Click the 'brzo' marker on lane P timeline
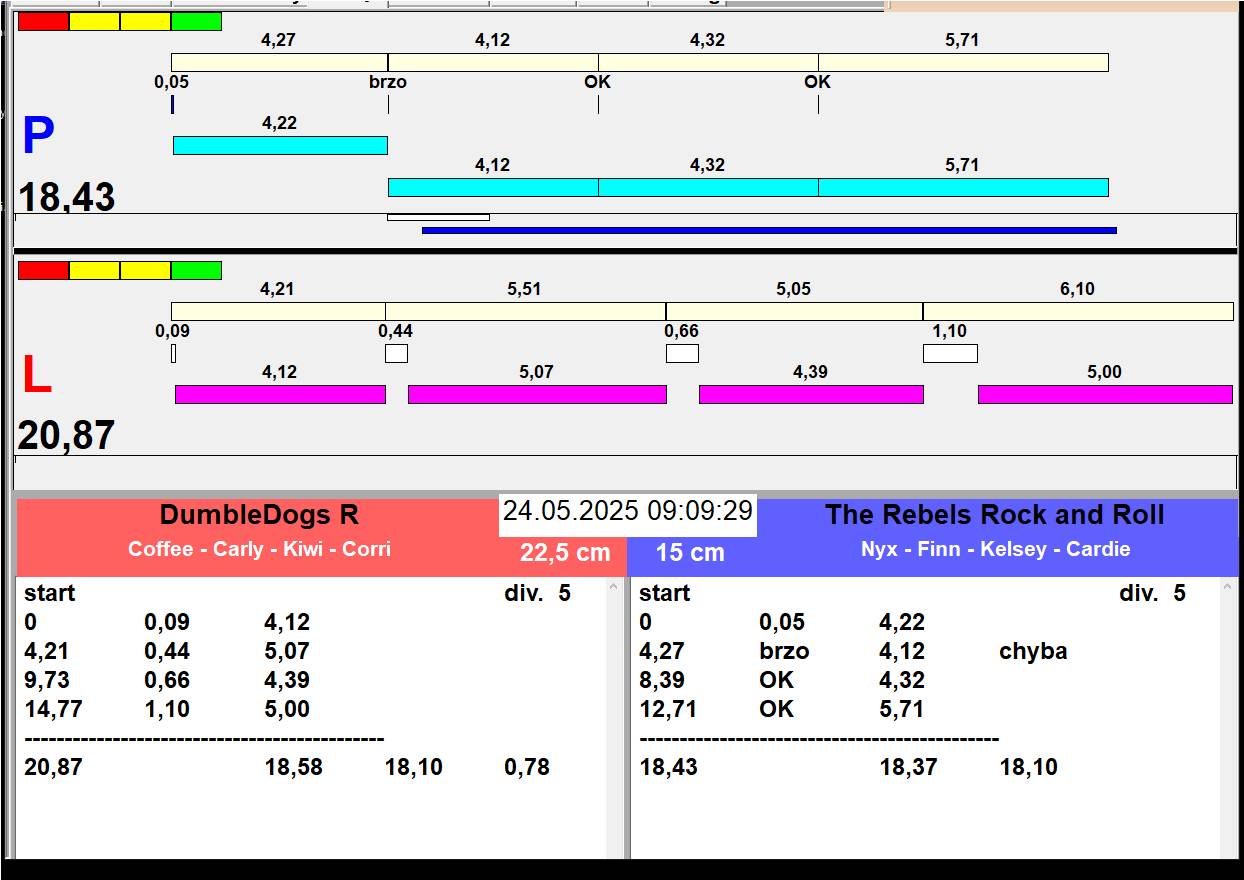The width and height of the screenshot is (1244, 880). pos(388,82)
